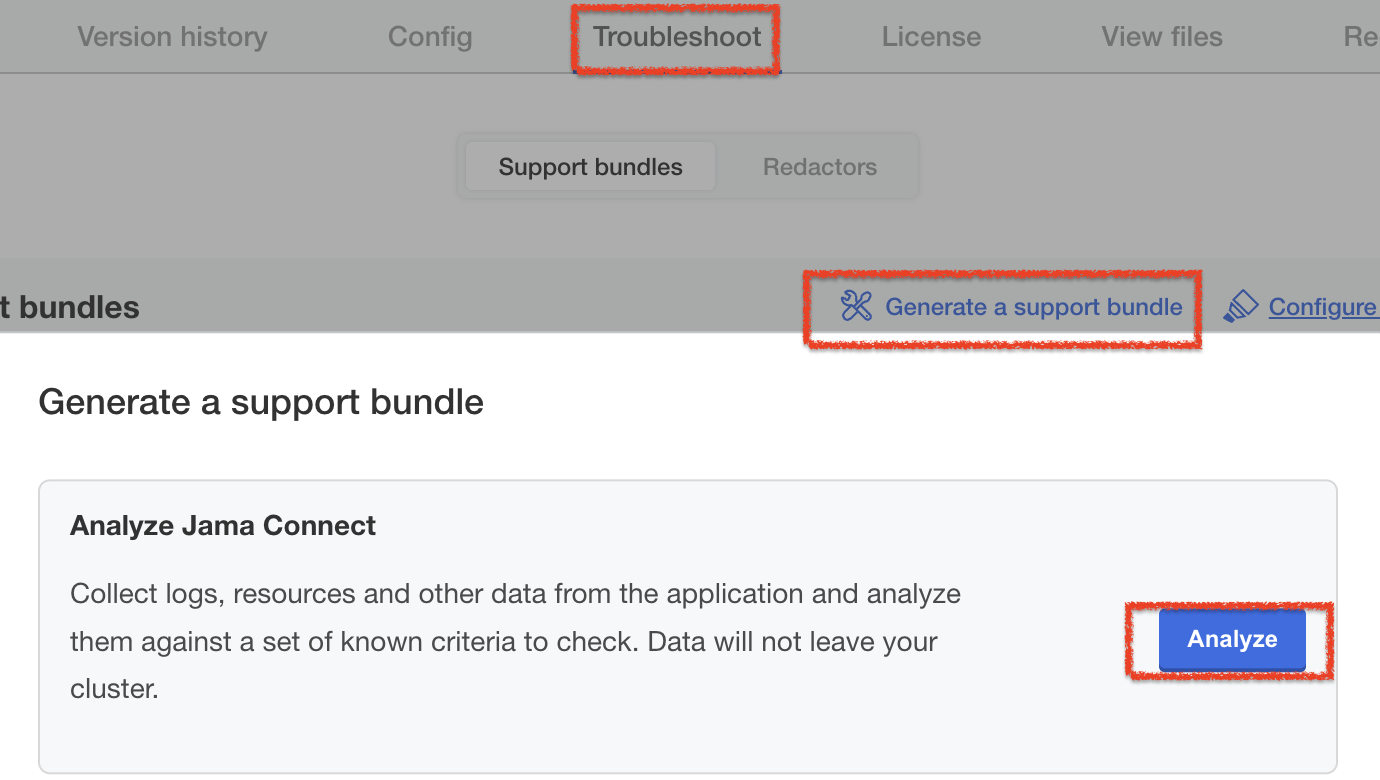
Task: Switch to the View files tab
Action: click(x=1162, y=37)
